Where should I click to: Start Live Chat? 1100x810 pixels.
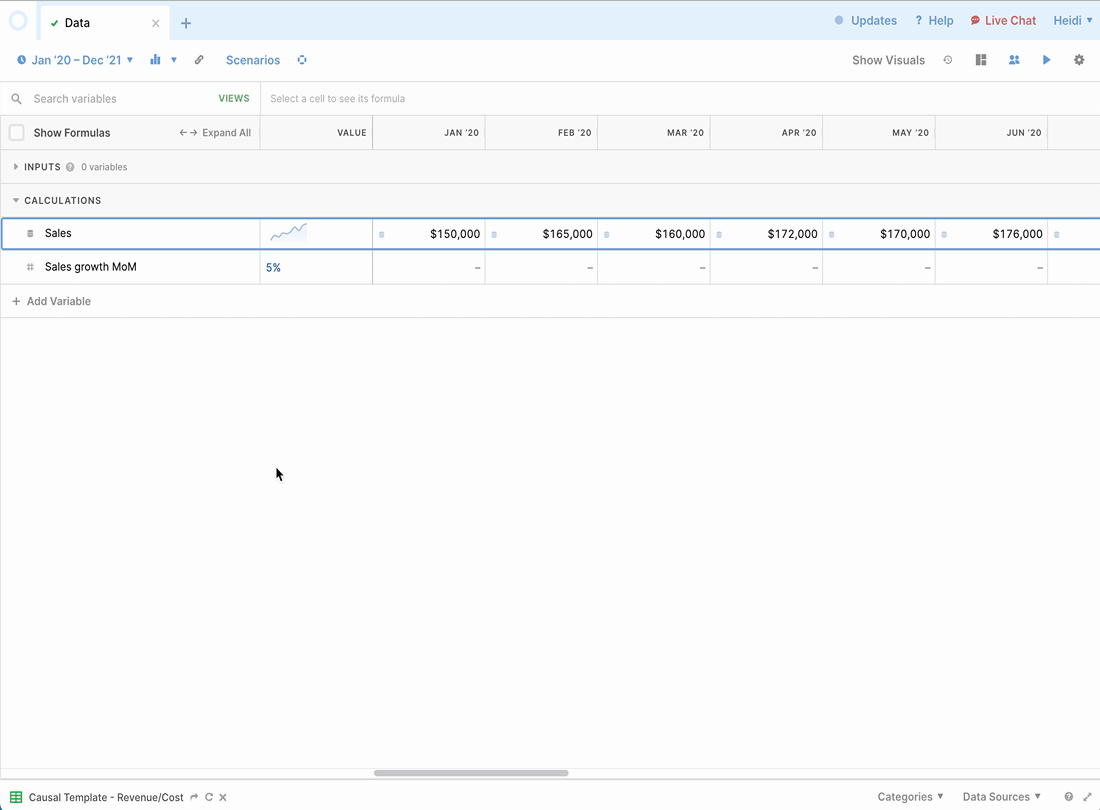coord(1003,20)
